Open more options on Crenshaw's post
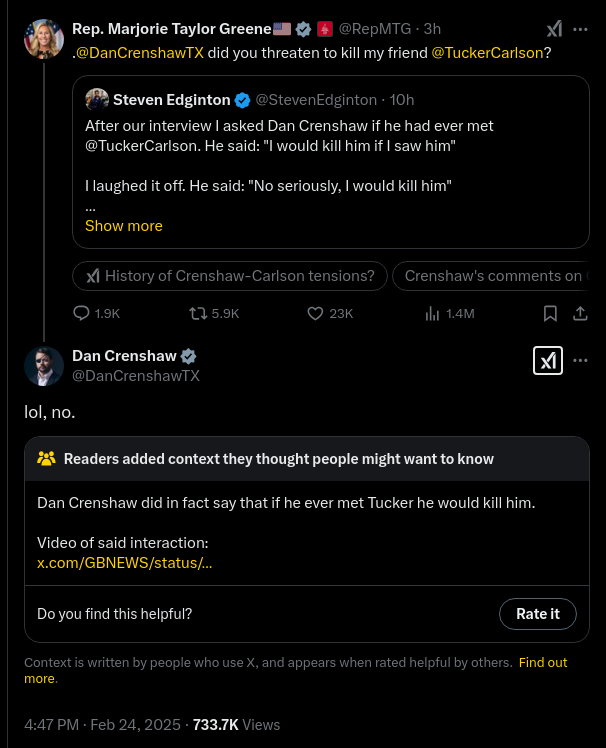606x748 pixels. [x=580, y=361]
